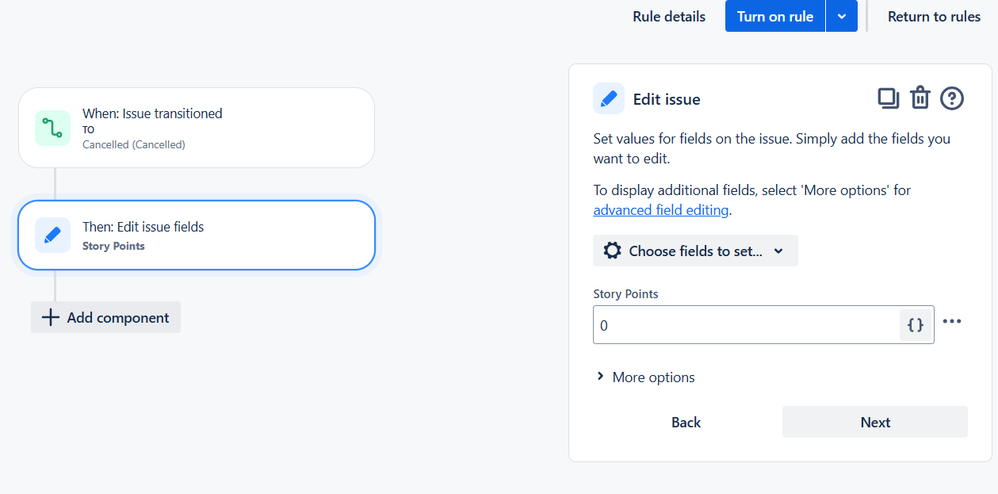Open the Choose fields to set dropdown
The image size is (998, 494).
coord(695,251)
